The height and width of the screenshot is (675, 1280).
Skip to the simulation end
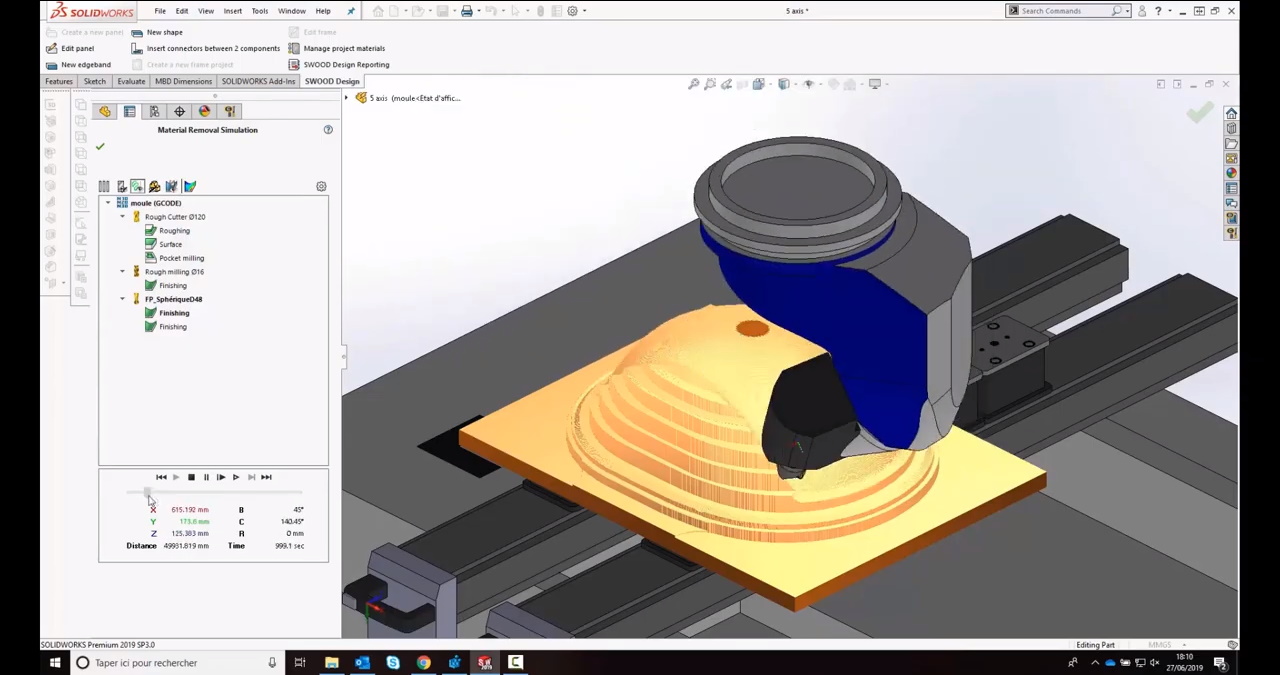click(266, 477)
